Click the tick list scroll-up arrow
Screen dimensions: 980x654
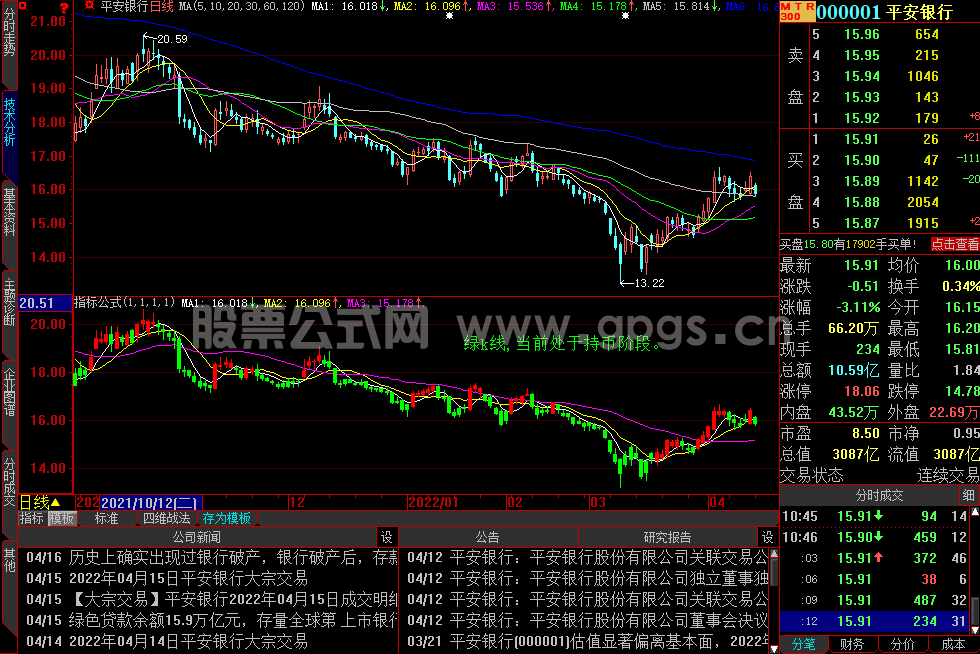coord(974,513)
